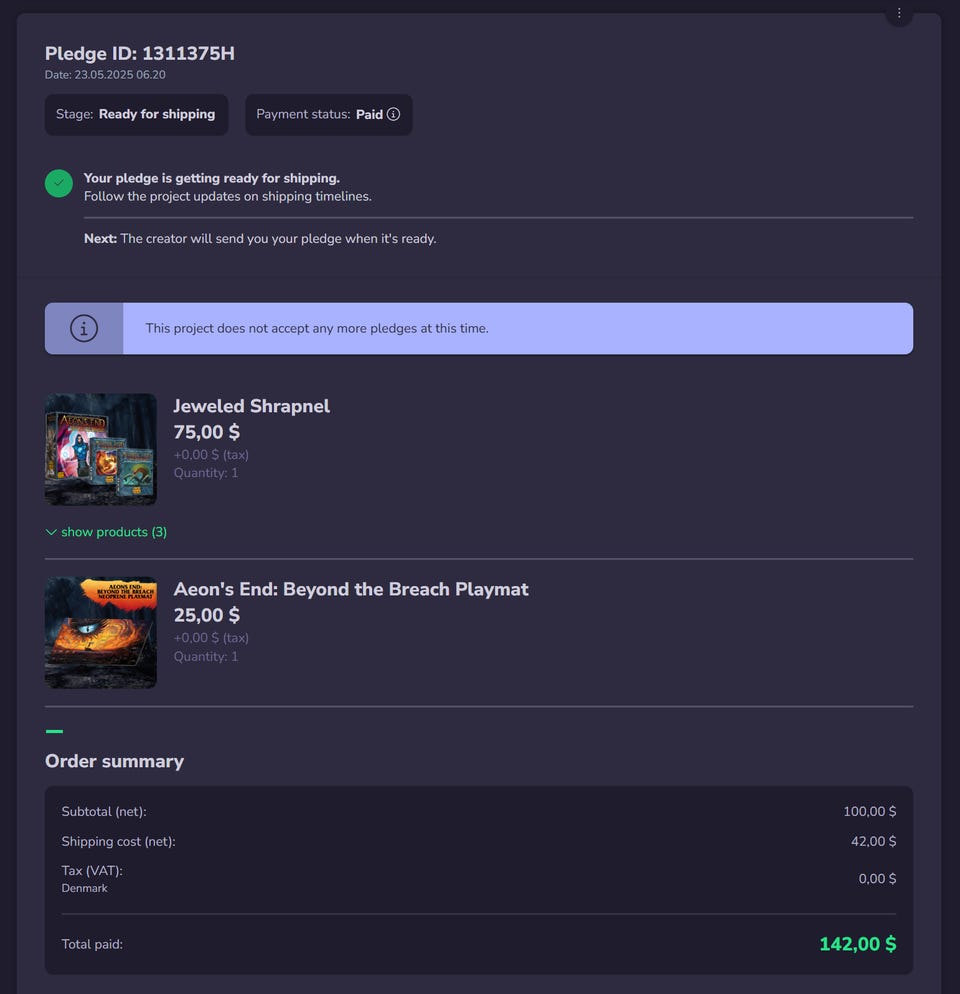Click the Jeweled Shrapnel title

click(x=252, y=406)
